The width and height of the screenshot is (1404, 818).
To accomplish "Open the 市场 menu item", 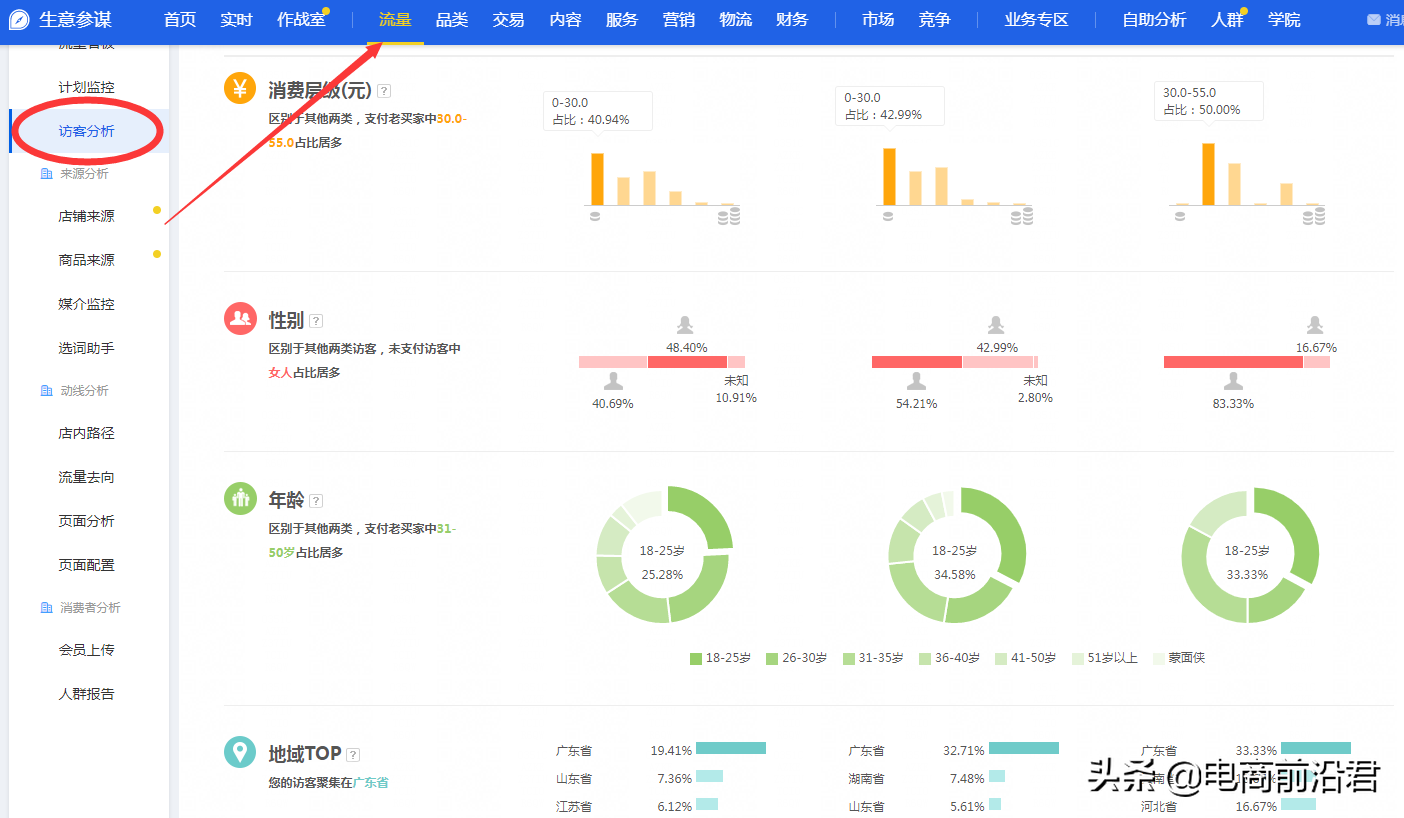I will [878, 18].
